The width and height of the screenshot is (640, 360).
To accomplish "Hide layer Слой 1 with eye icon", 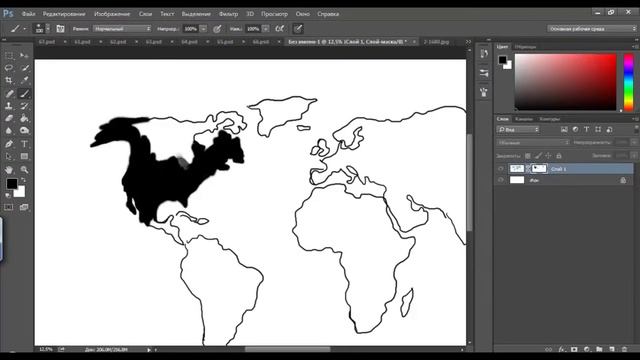I will coord(501,169).
